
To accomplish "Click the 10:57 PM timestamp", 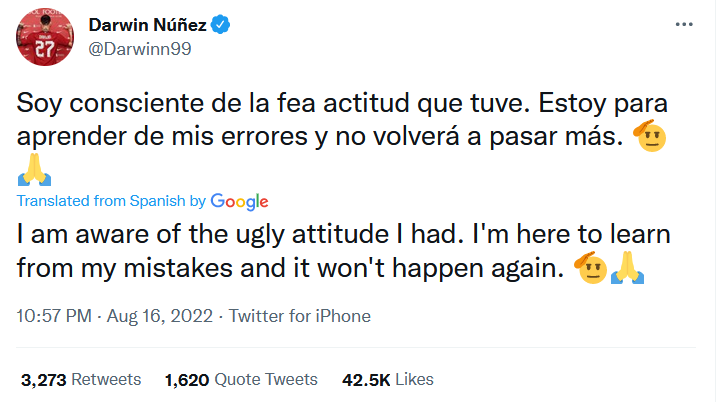I will pyautogui.click(x=56, y=316).
